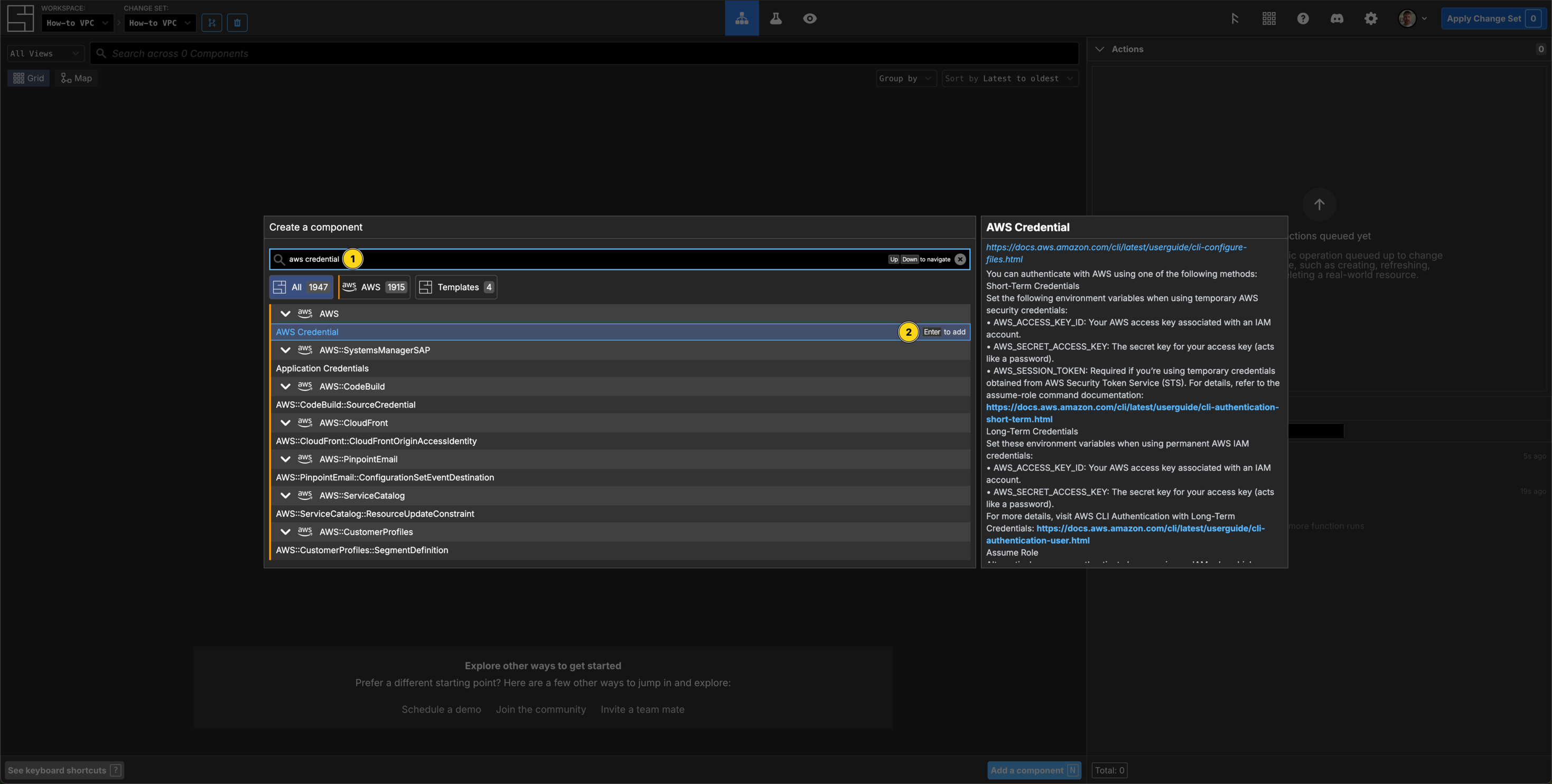Collapse the AWS::CloudFront group
This screenshot has height=784, width=1552.
(x=286, y=423)
